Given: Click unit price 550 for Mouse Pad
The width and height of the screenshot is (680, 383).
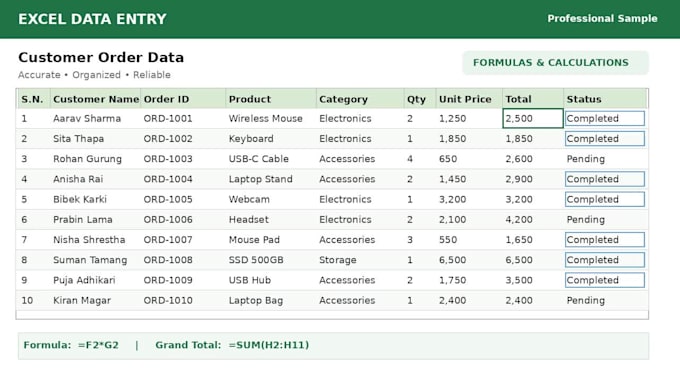Looking at the screenshot, I should [448, 240].
